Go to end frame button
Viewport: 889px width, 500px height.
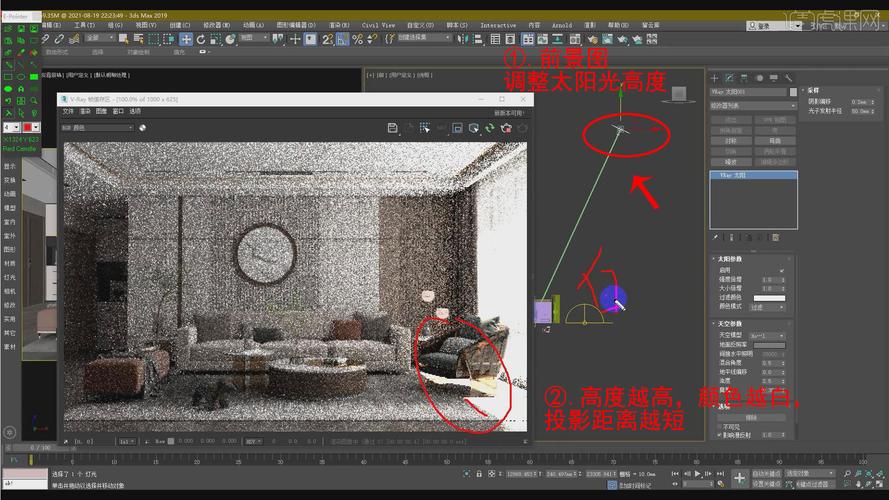(720, 473)
